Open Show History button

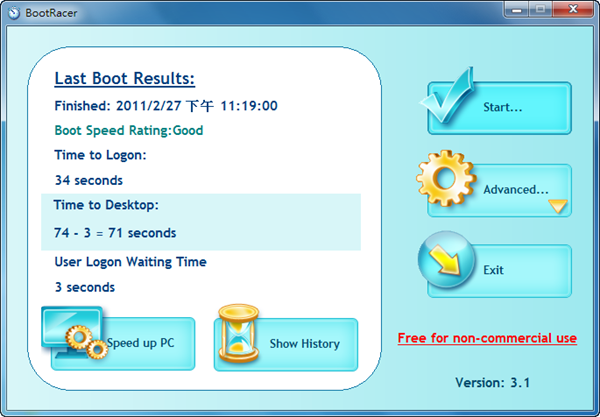coord(286,344)
